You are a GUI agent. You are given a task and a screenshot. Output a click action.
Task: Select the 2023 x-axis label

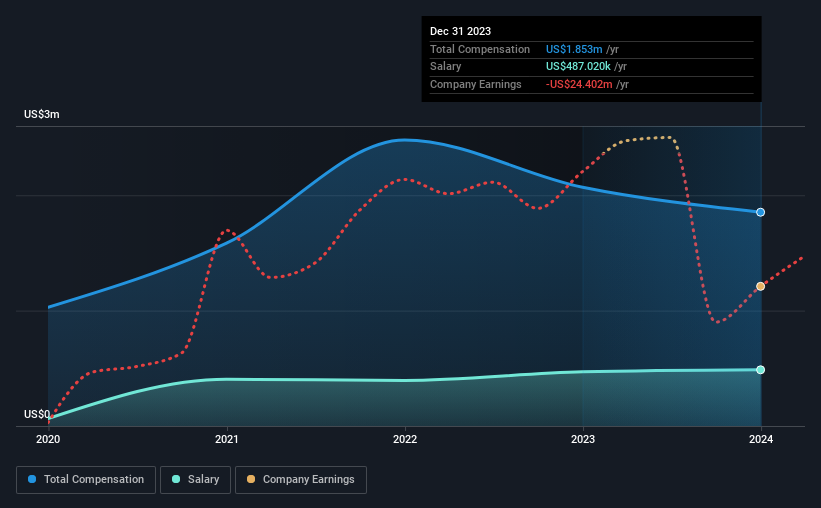(x=583, y=439)
